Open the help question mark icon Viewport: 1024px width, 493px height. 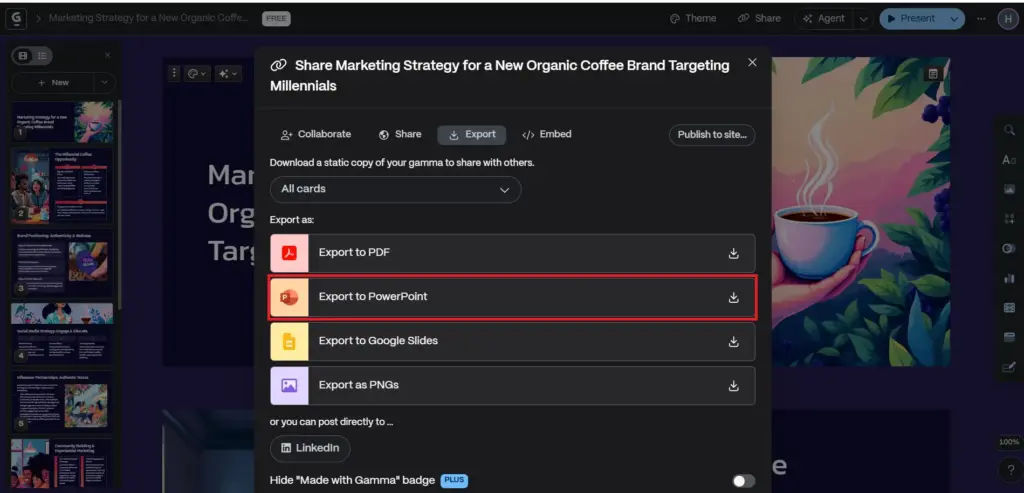[1009, 469]
